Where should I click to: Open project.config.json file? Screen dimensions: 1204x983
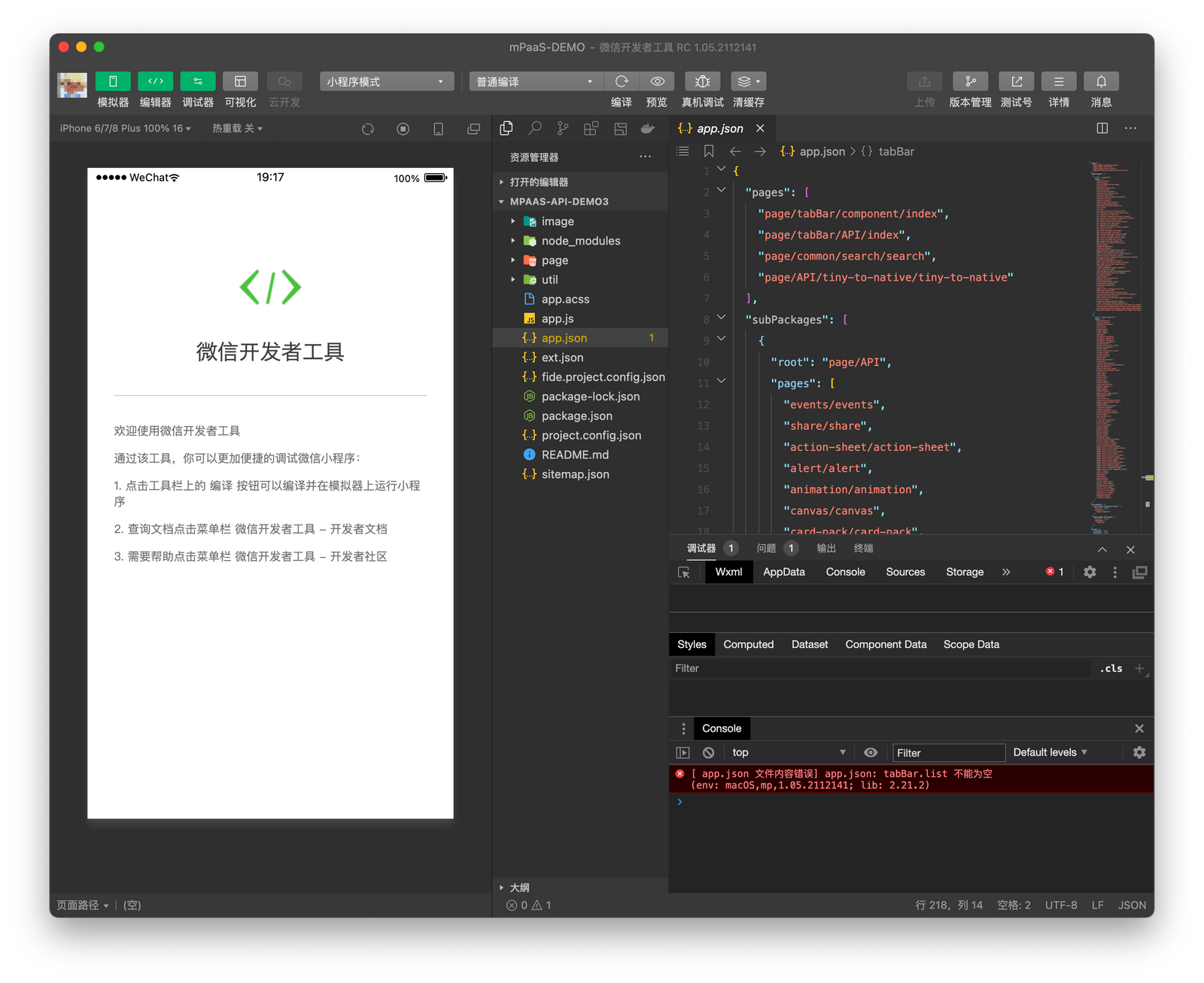pos(580,436)
